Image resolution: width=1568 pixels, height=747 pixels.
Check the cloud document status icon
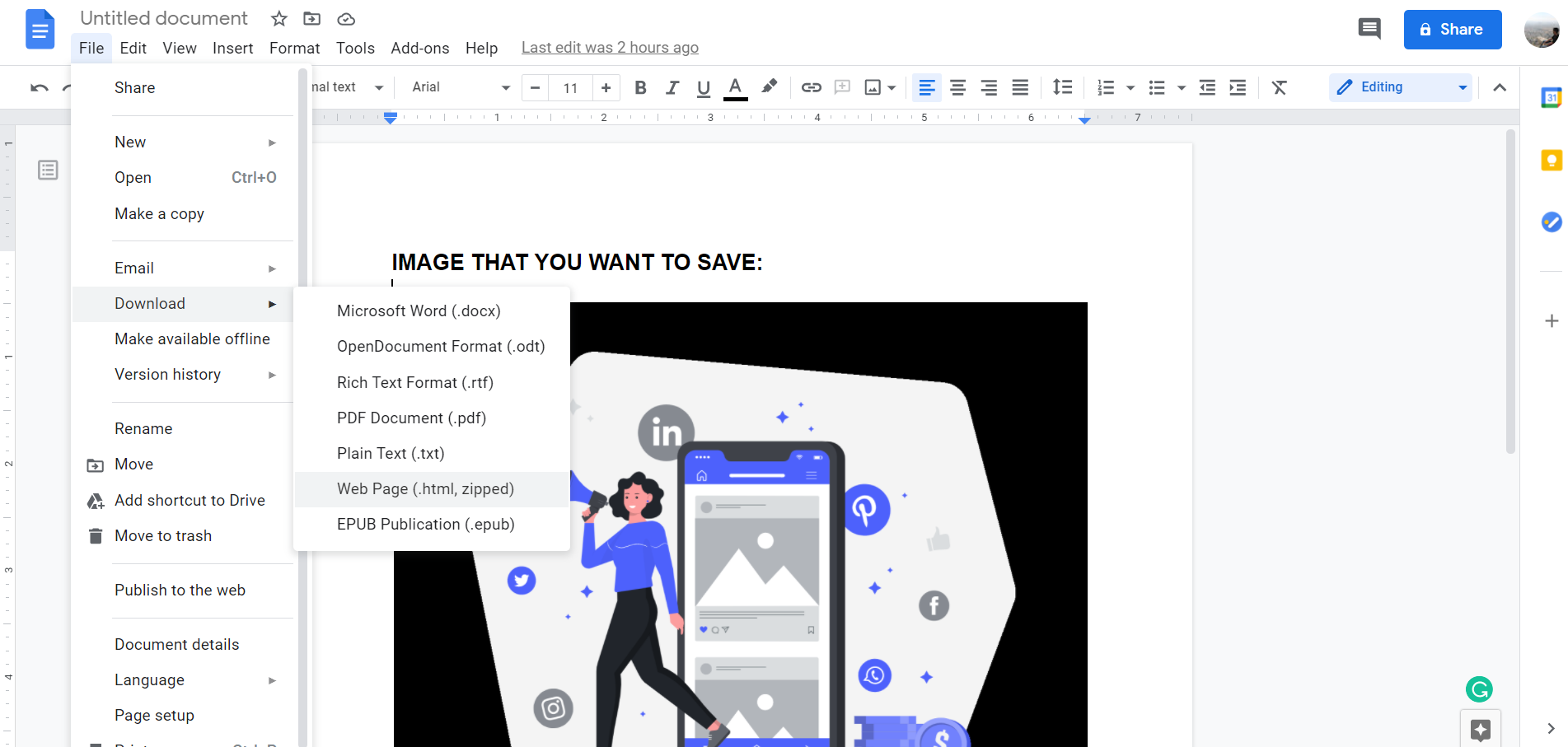click(x=346, y=19)
